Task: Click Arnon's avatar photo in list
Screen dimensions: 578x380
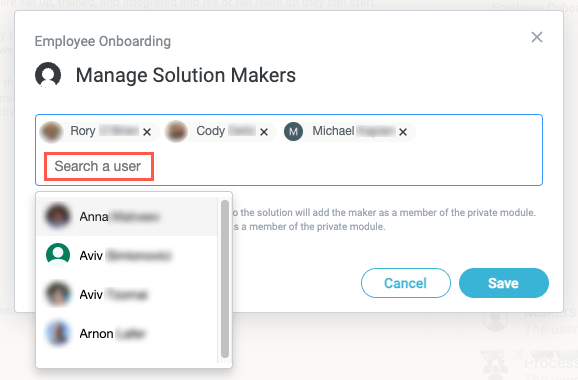Action: point(58,333)
